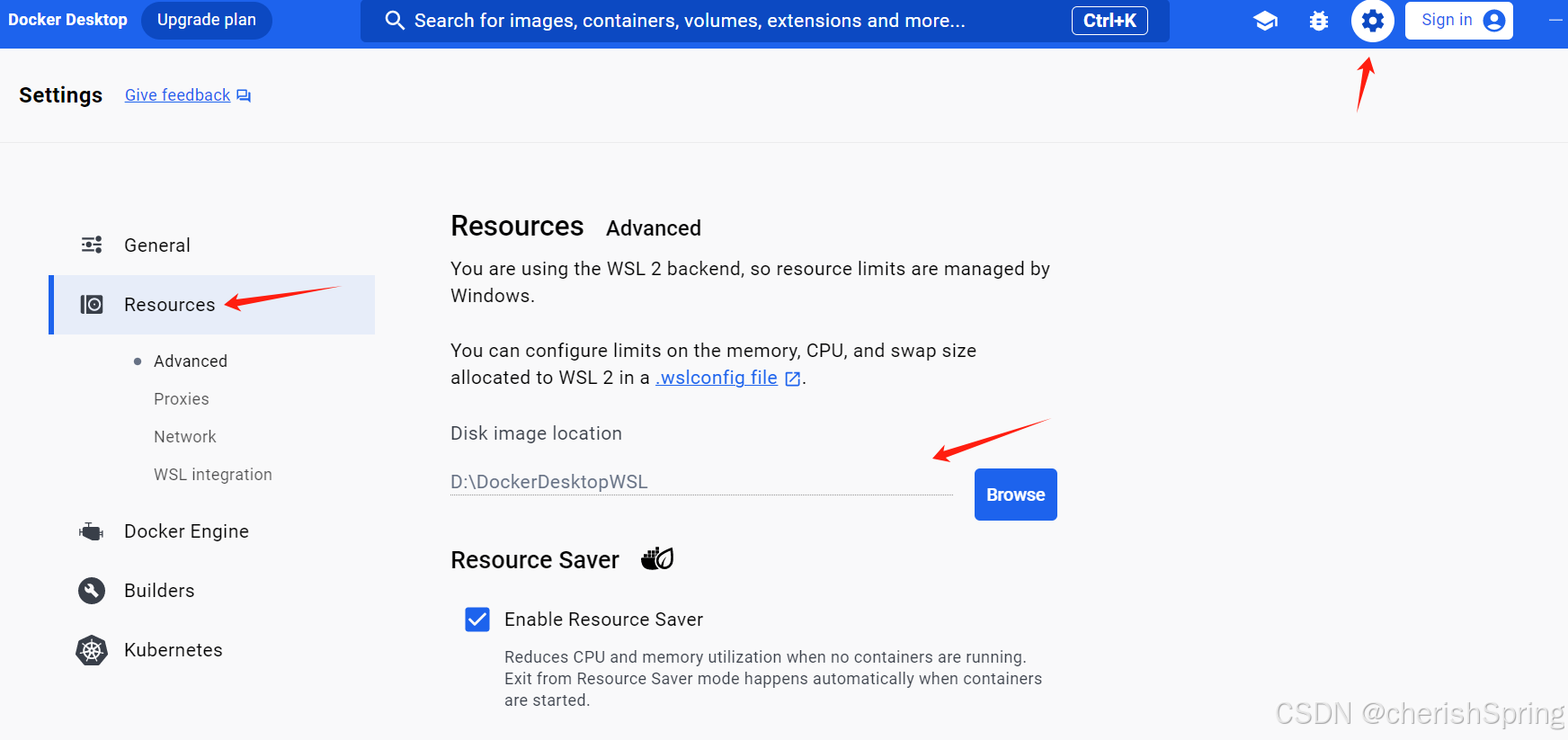The width and height of the screenshot is (1568, 740).
Task: Click the General sliders icon
Action: tap(92, 245)
